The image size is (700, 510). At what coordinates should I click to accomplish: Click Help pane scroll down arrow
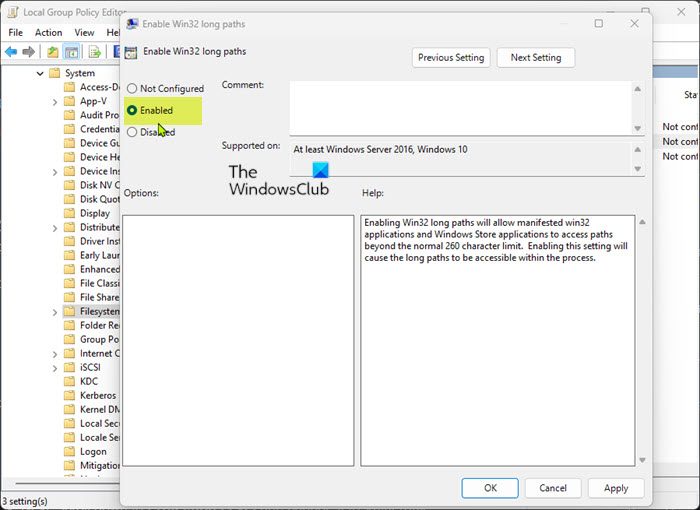click(x=642, y=460)
